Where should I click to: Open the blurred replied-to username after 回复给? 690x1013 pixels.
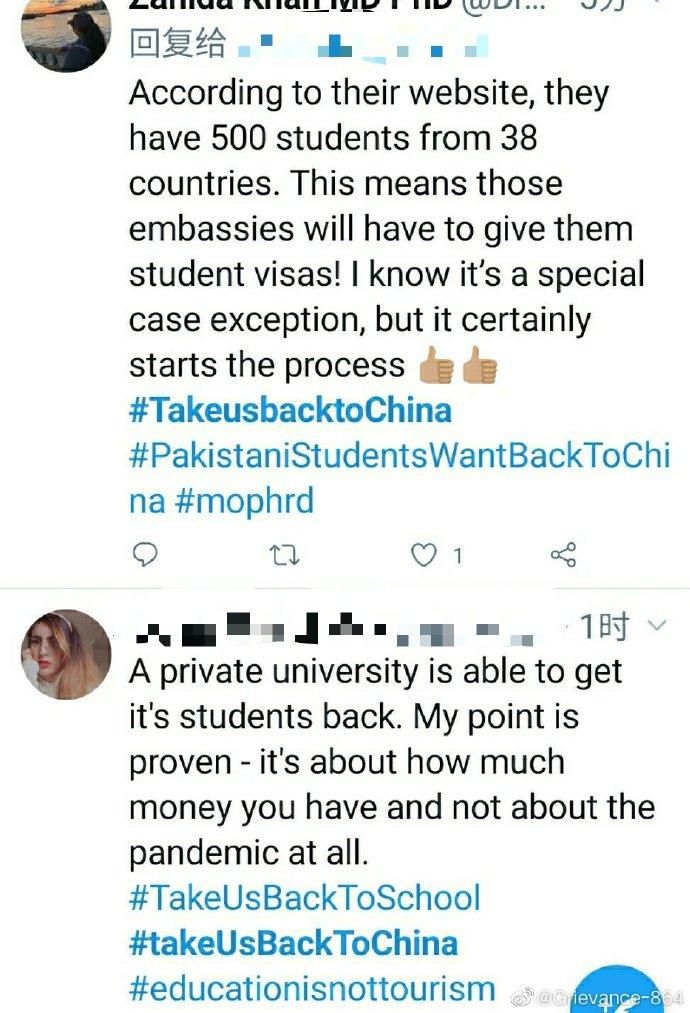362,47
